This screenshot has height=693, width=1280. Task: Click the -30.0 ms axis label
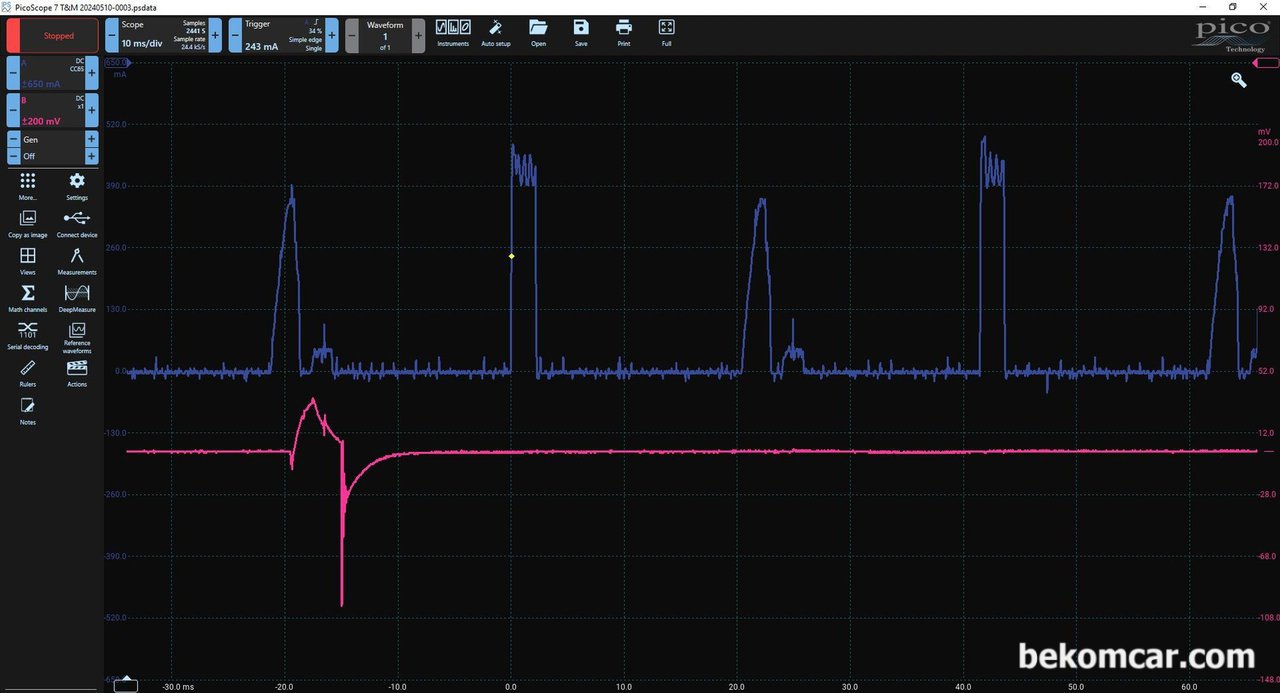[x=176, y=687]
